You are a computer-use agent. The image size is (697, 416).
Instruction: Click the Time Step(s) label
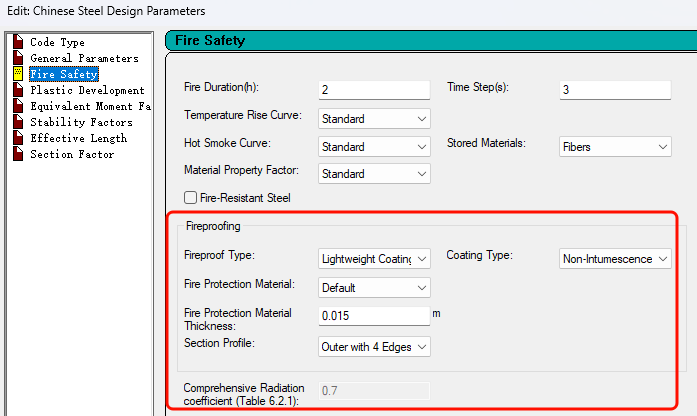tap(478, 87)
